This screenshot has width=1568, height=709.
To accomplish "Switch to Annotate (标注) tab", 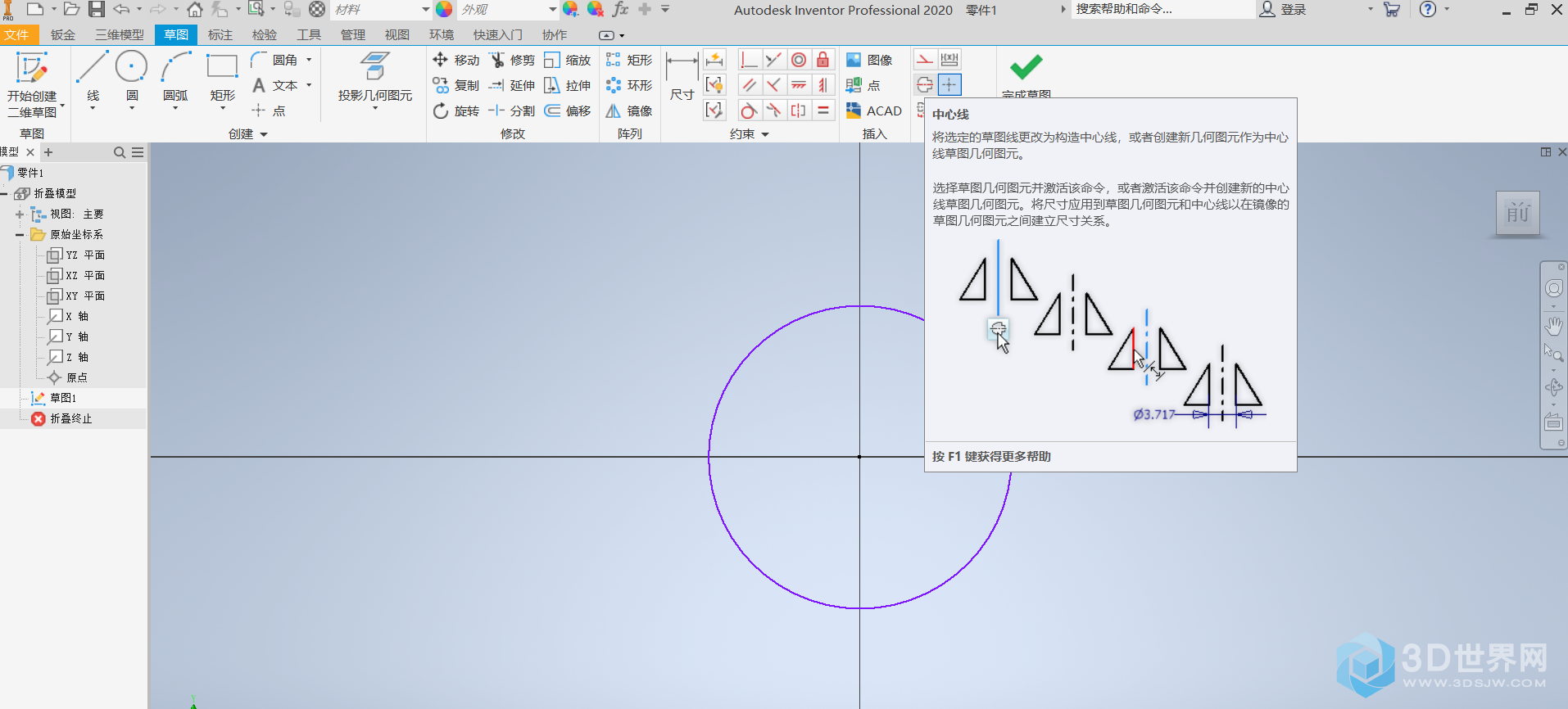I will pyautogui.click(x=220, y=35).
